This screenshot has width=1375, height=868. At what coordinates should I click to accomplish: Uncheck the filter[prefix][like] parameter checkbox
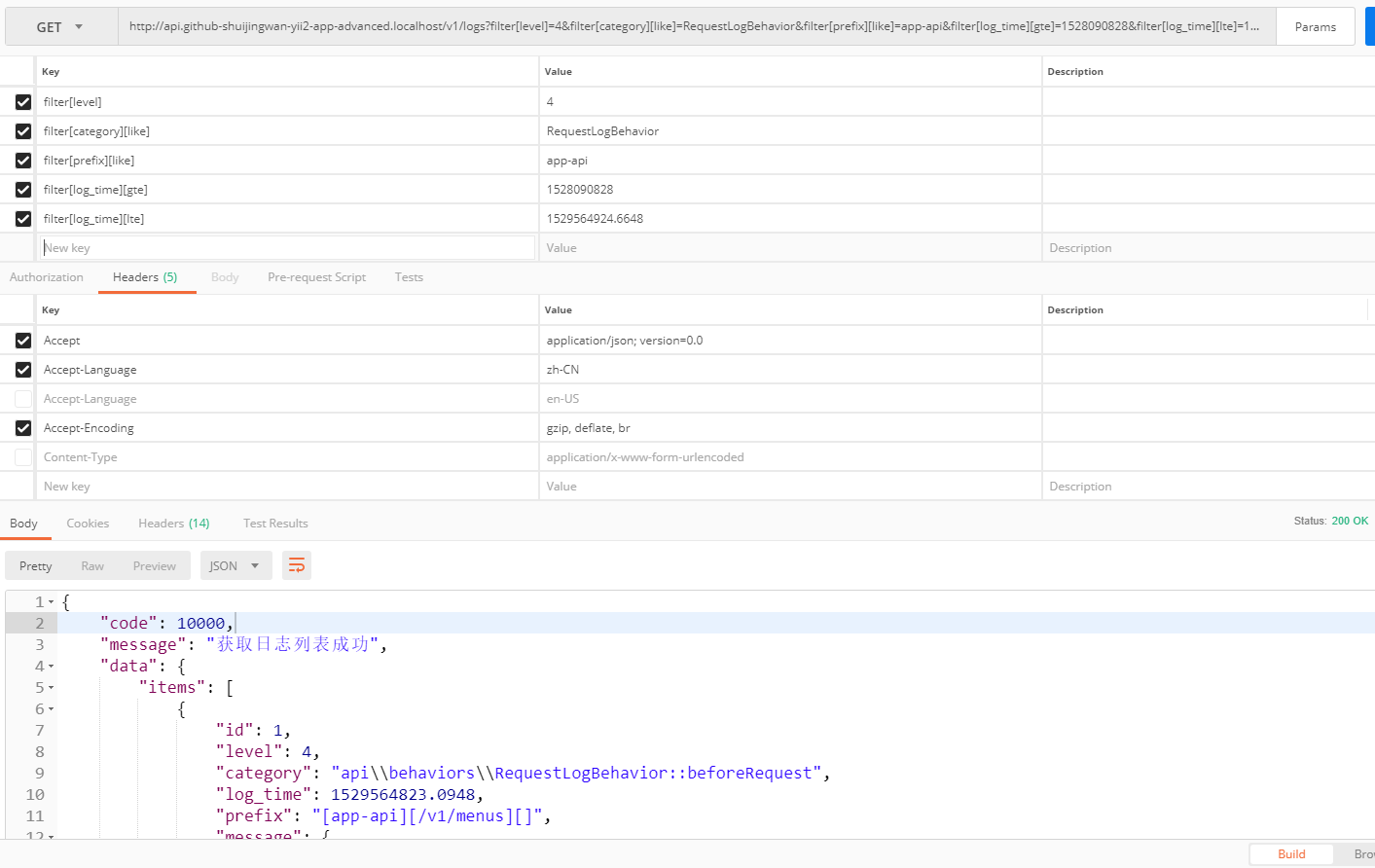point(23,161)
